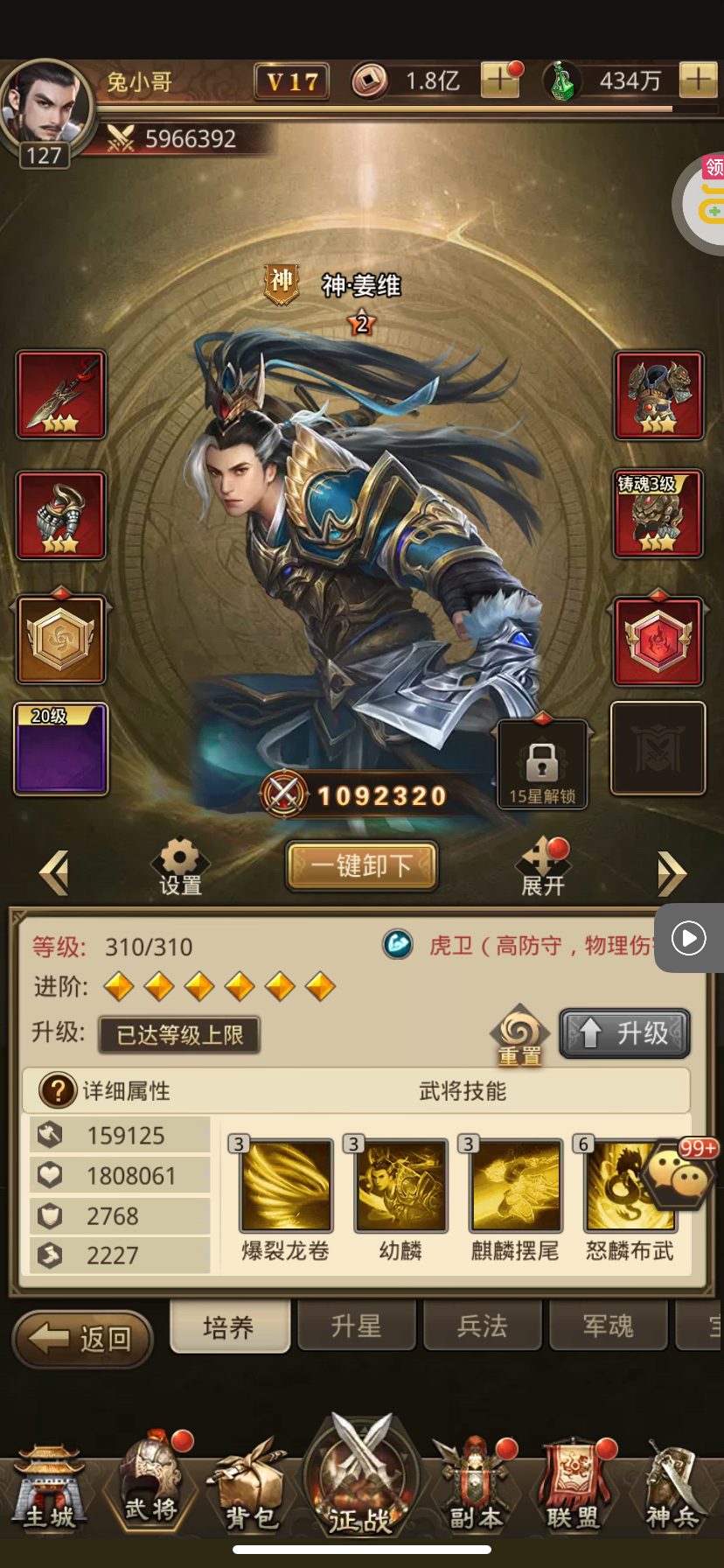The image size is (724, 1568).
Task: Open the 主城 main city icon
Action: [x=50, y=1487]
